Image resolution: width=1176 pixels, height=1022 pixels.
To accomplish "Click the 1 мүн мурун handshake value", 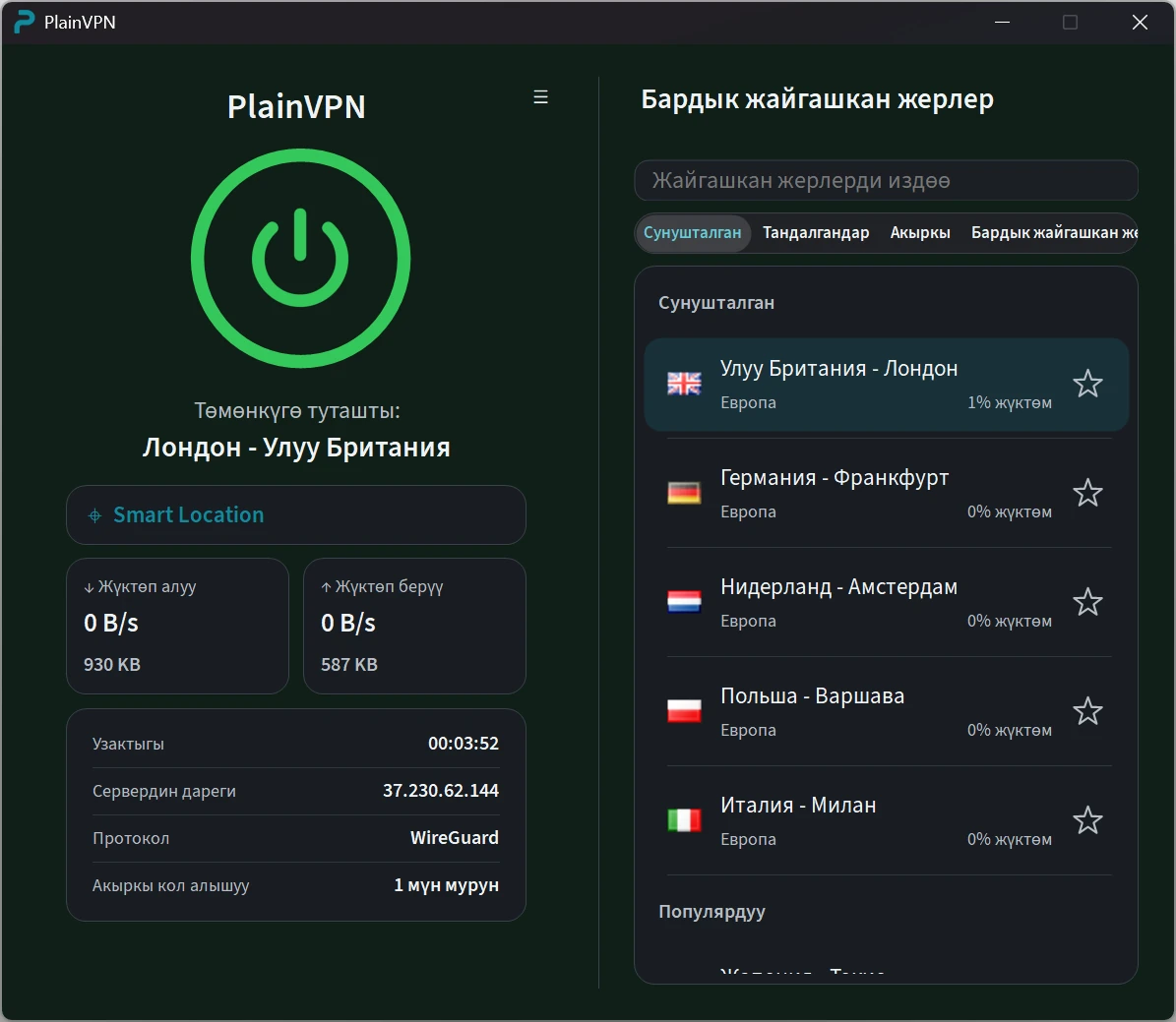I will pyautogui.click(x=446, y=885).
